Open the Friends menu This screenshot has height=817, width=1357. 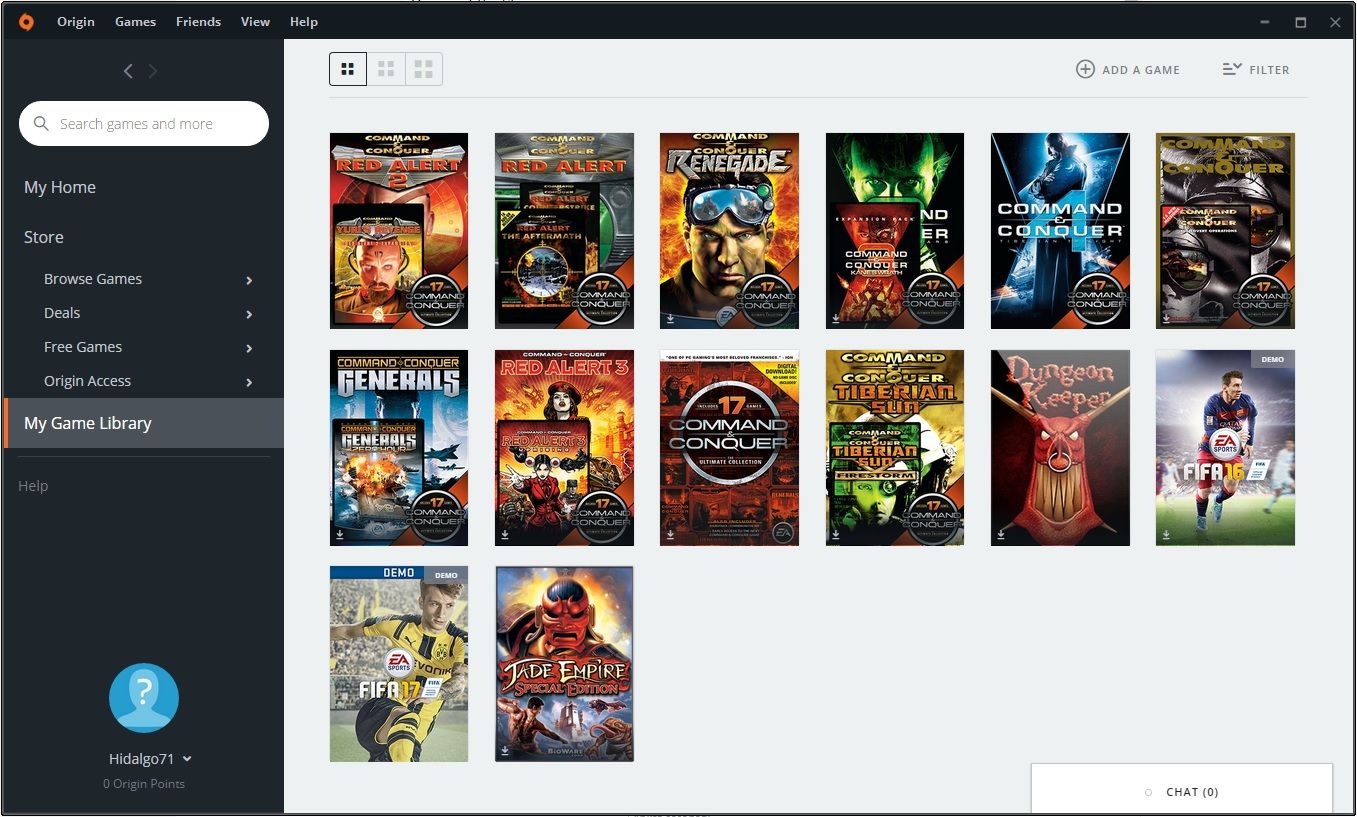198,21
